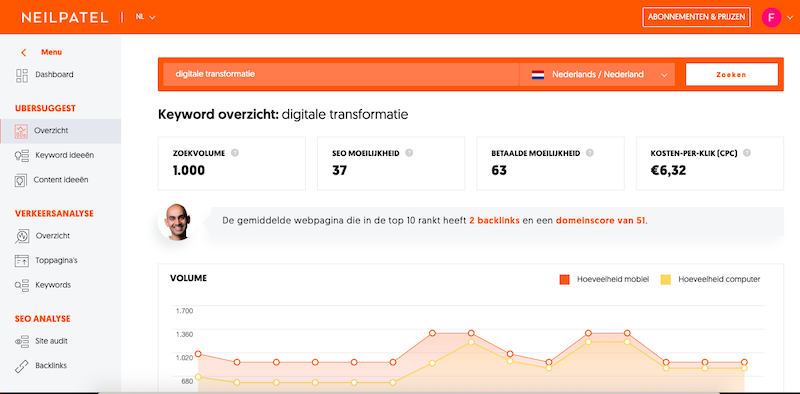Collapse the Menu with the back chevron
Viewport: 800px width, 394px height.
tap(23, 53)
